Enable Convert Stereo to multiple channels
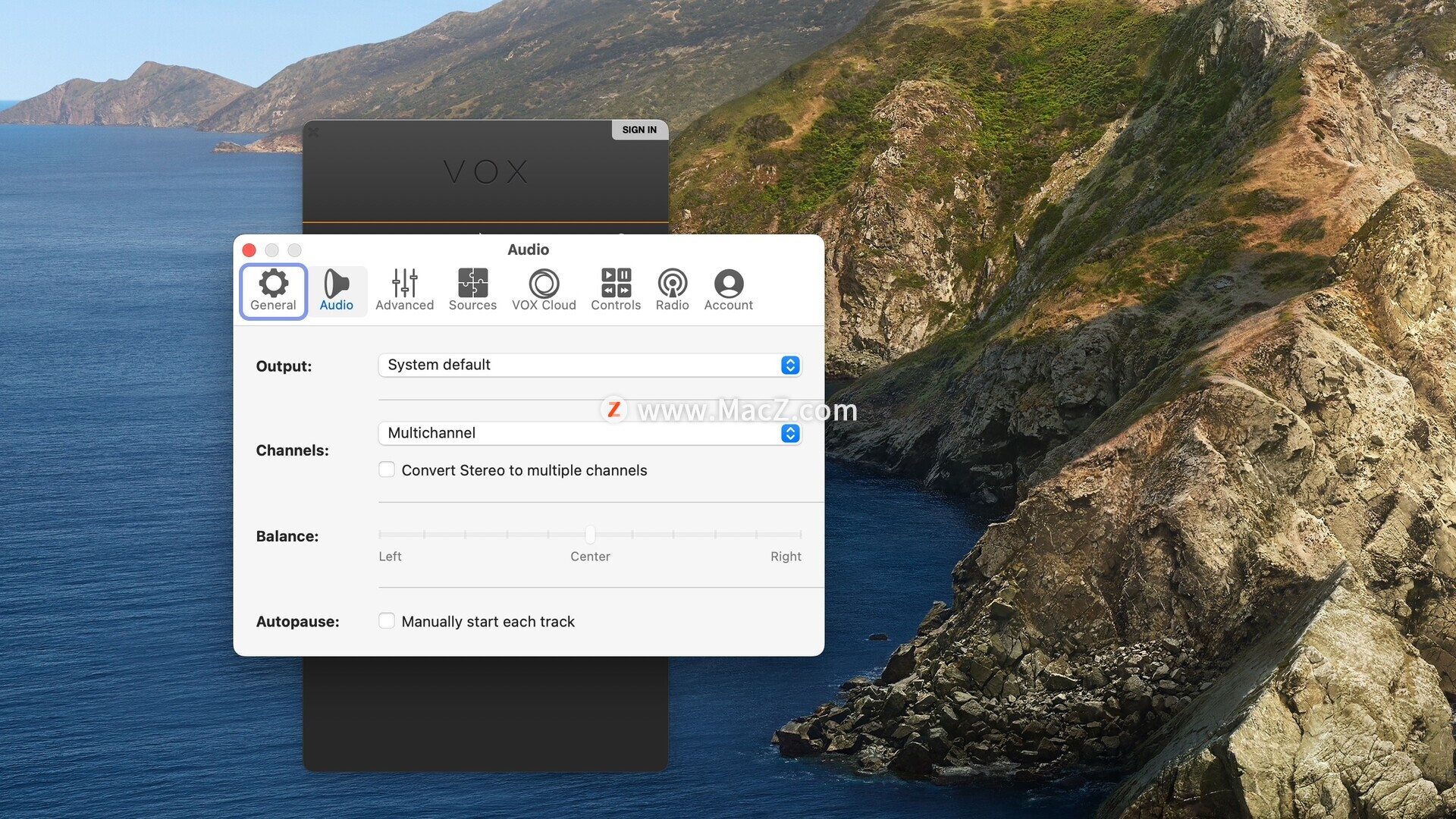1456x819 pixels. pyautogui.click(x=387, y=469)
